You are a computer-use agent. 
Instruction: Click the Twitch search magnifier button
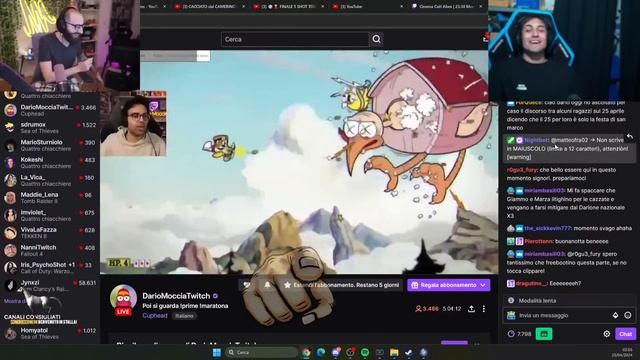[x=376, y=39]
